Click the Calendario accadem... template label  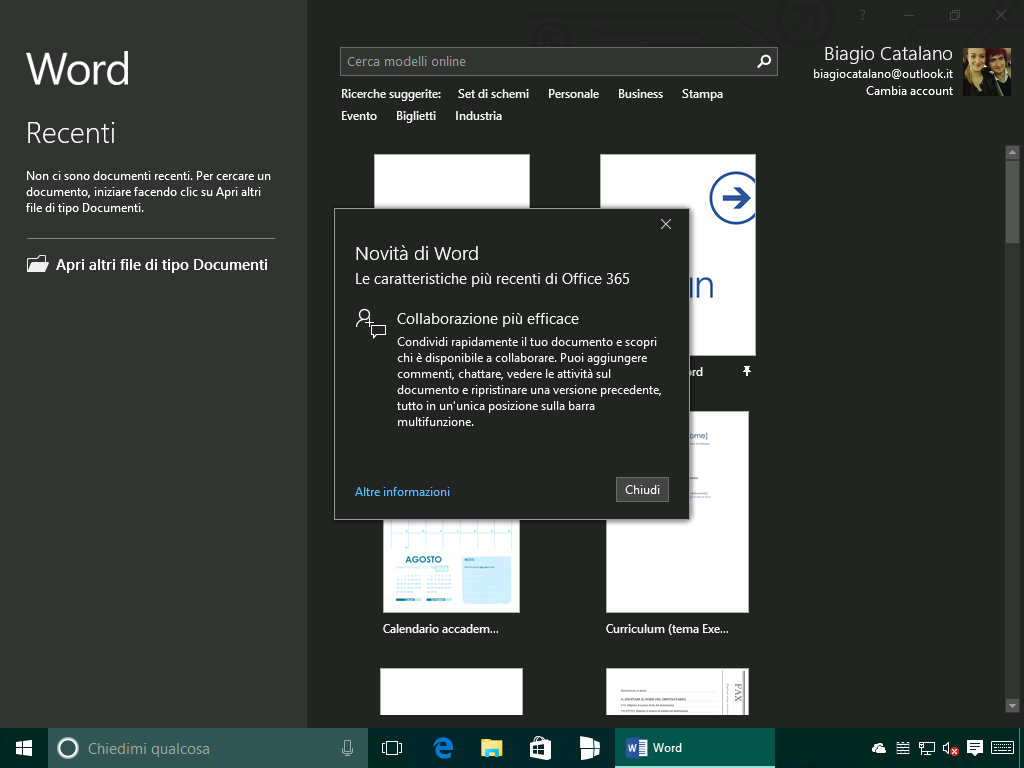pyautogui.click(x=440, y=629)
